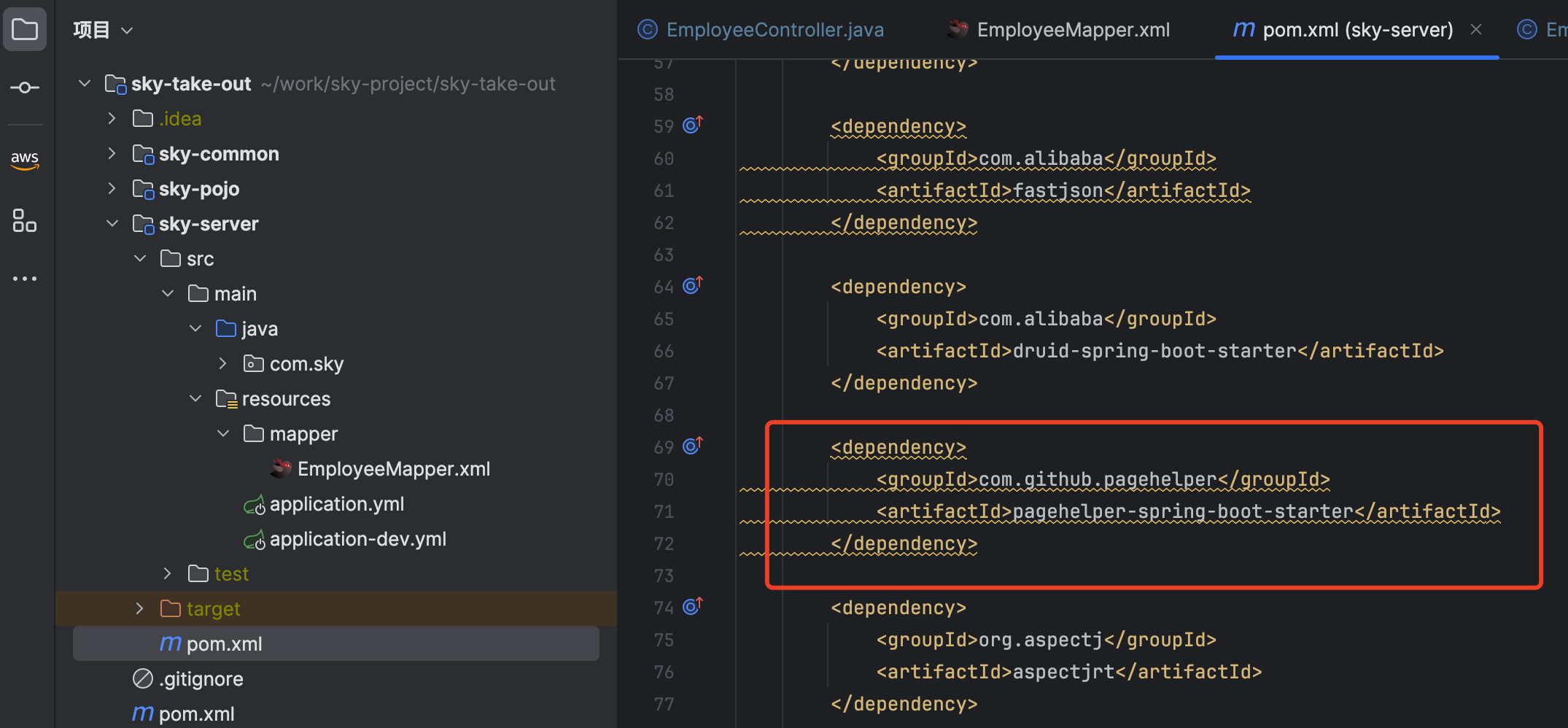Image resolution: width=1568 pixels, height=728 pixels.
Task: Collapse the resources folder
Action: point(195,398)
